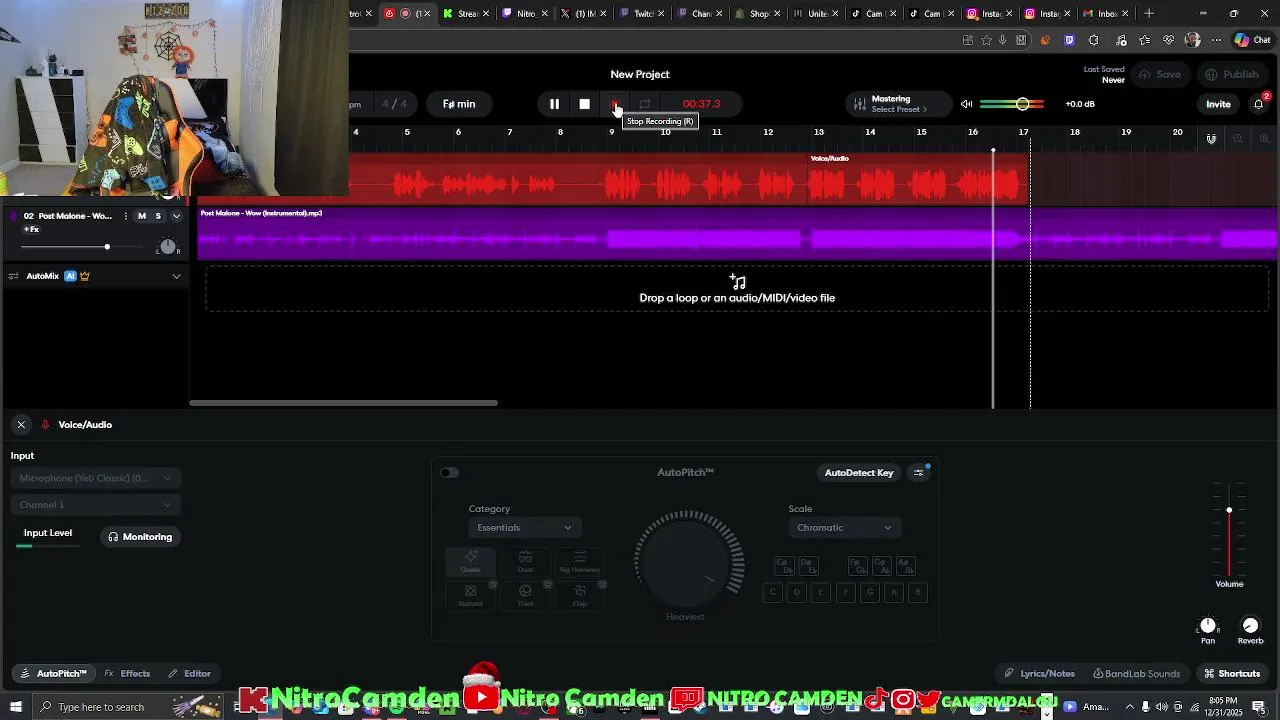Click the AutoMix AI badge
Viewport: 1280px width, 720px height.
70,276
